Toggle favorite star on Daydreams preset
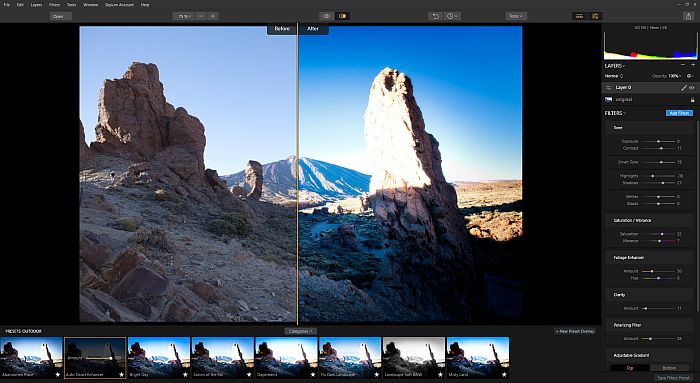This screenshot has width=700, height=383. 313,375
